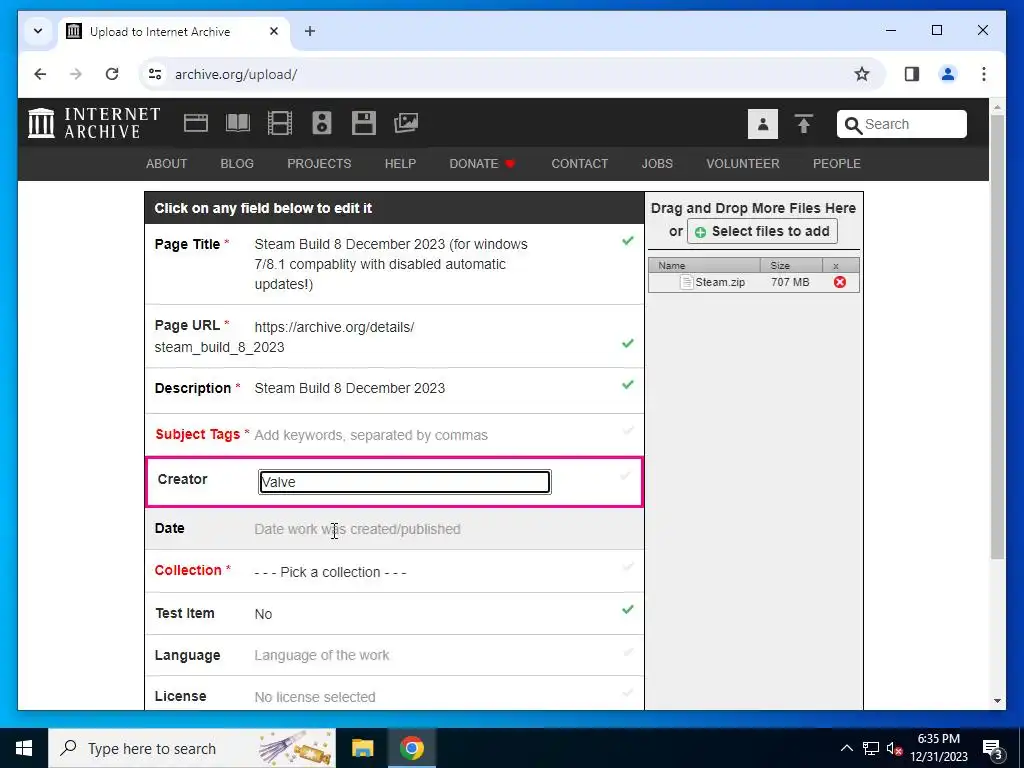The height and width of the screenshot is (768, 1024).
Task: Open the notification center icon
Action: (992, 748)
